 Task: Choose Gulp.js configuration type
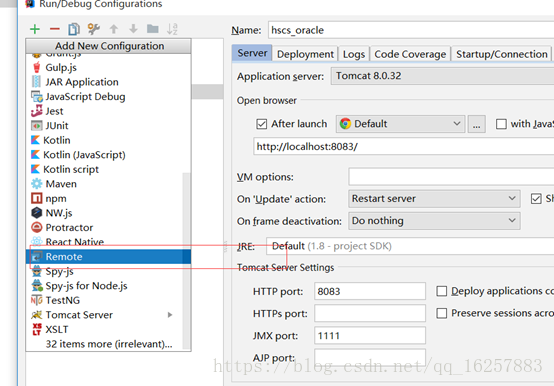108,67
